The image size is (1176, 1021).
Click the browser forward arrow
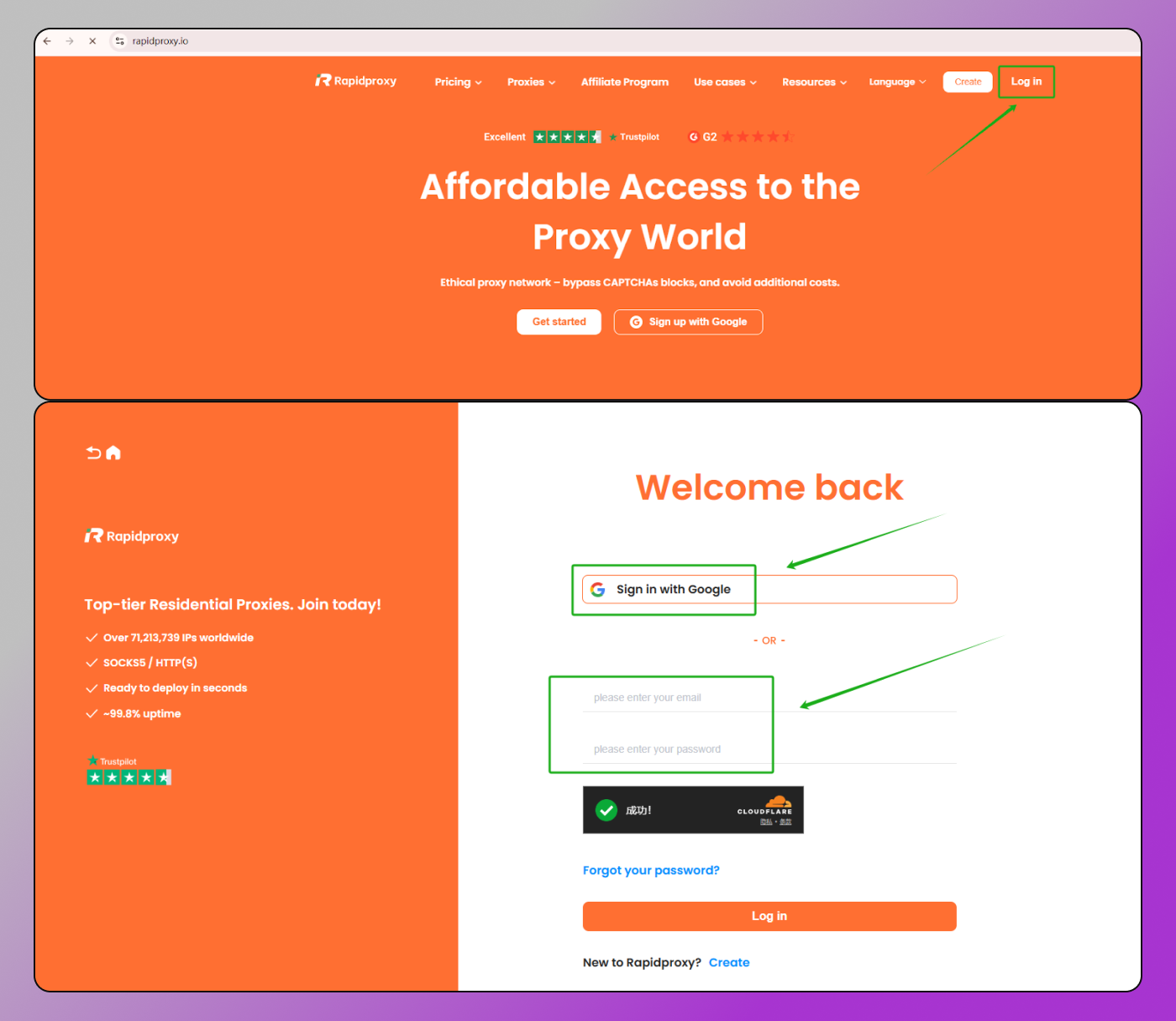pos(70,40)
